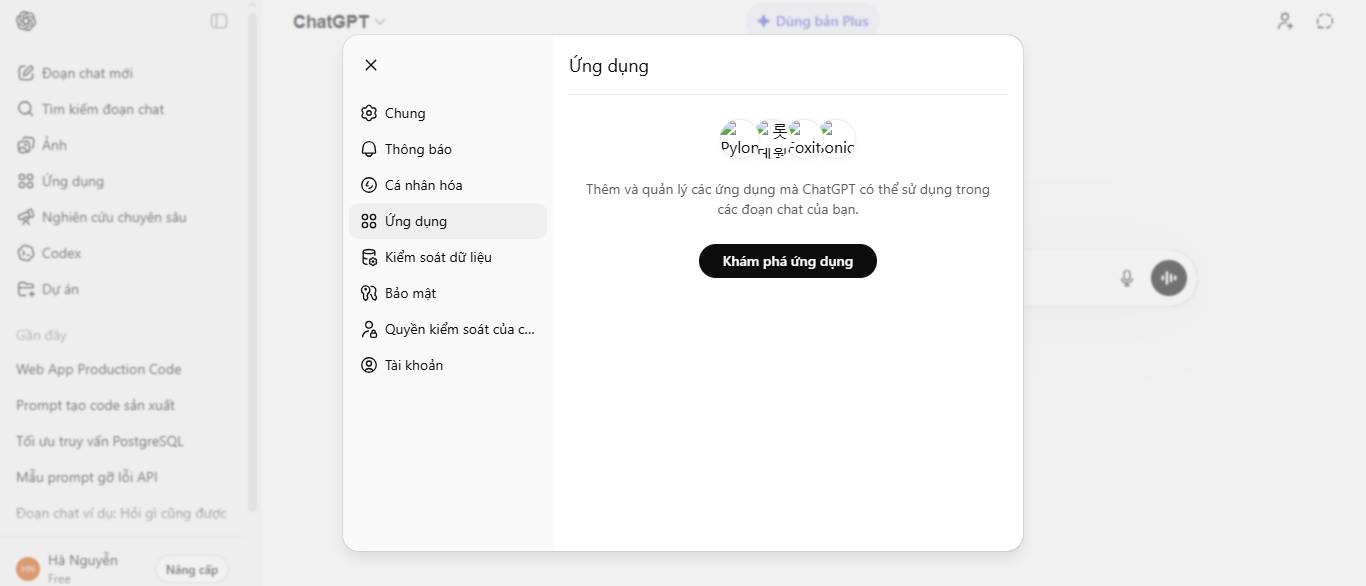Switch to the Chung settings tab

(404, 113)
